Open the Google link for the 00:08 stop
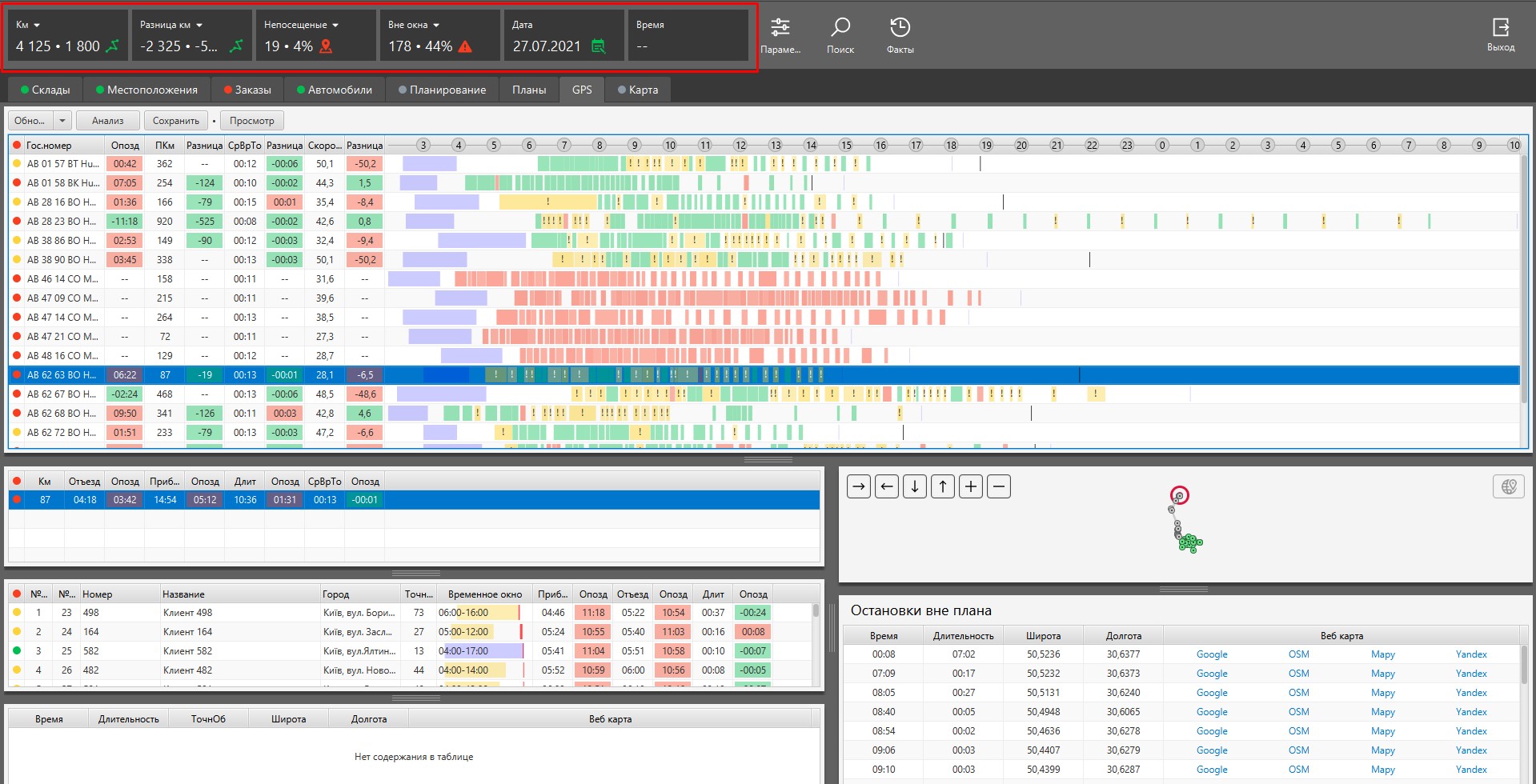The image size is (1536, 784). tap(1212, 654)
